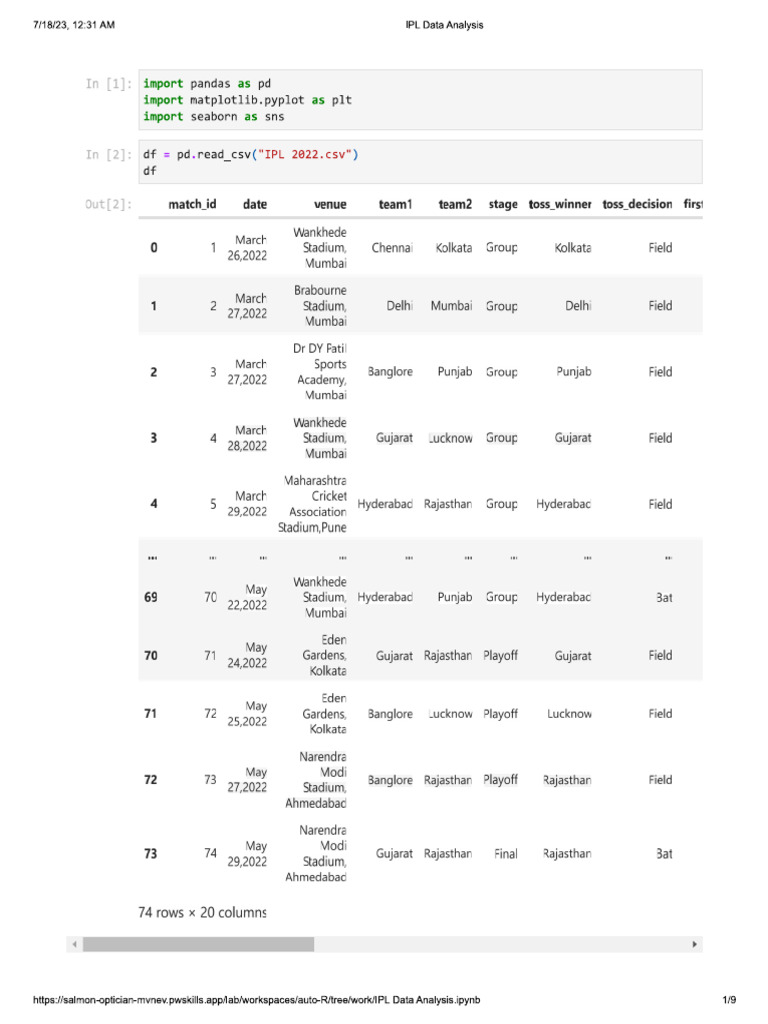Click the ellipsis truncated row marker
768x1024 pixels.
(152, 558)
